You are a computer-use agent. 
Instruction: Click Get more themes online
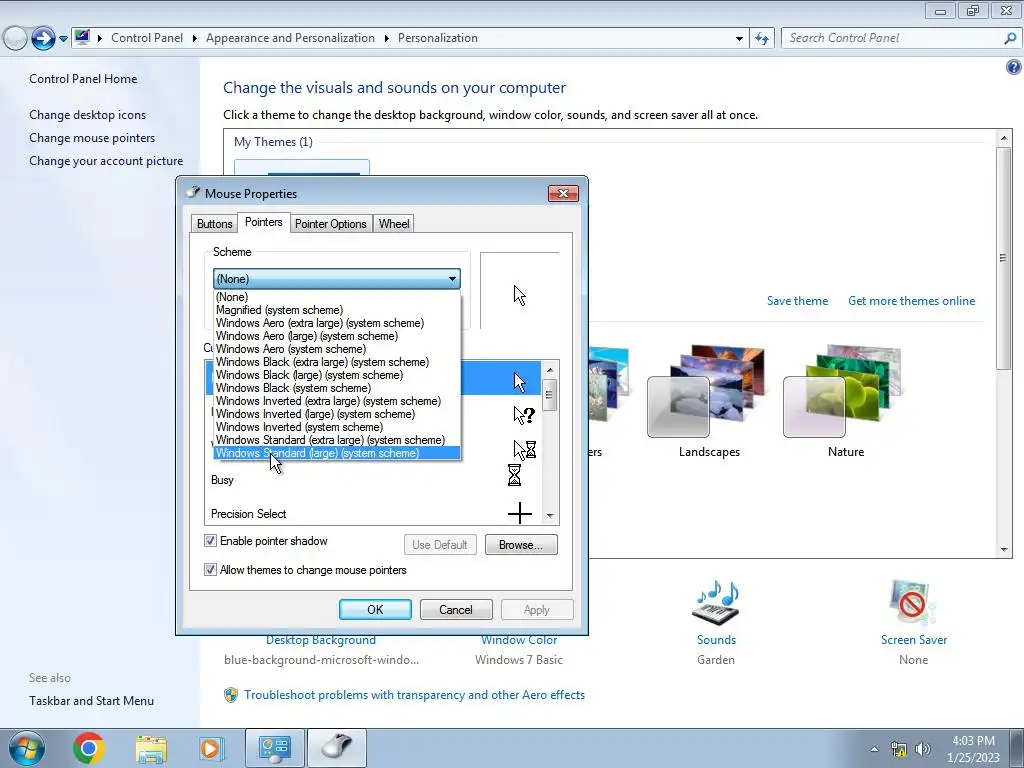pyautogui.click(x=911, y=300)
